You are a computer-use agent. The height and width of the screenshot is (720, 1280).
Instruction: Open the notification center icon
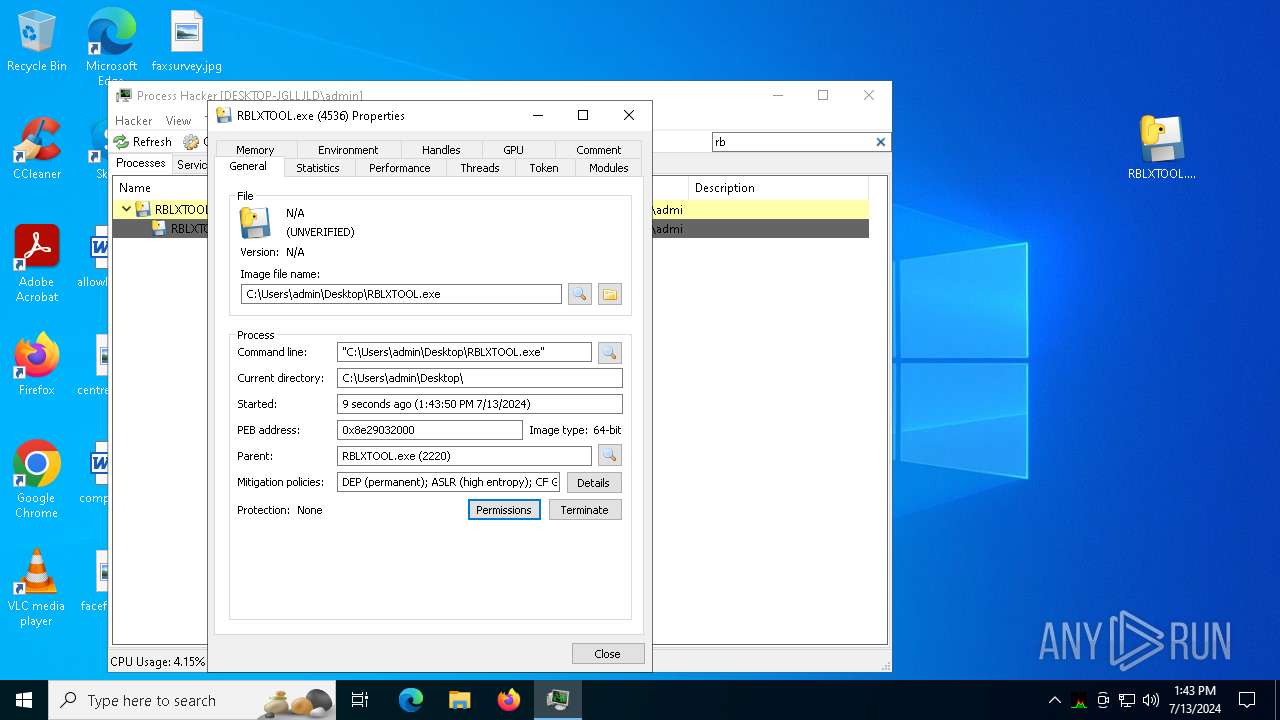(x=1247, y=700)
